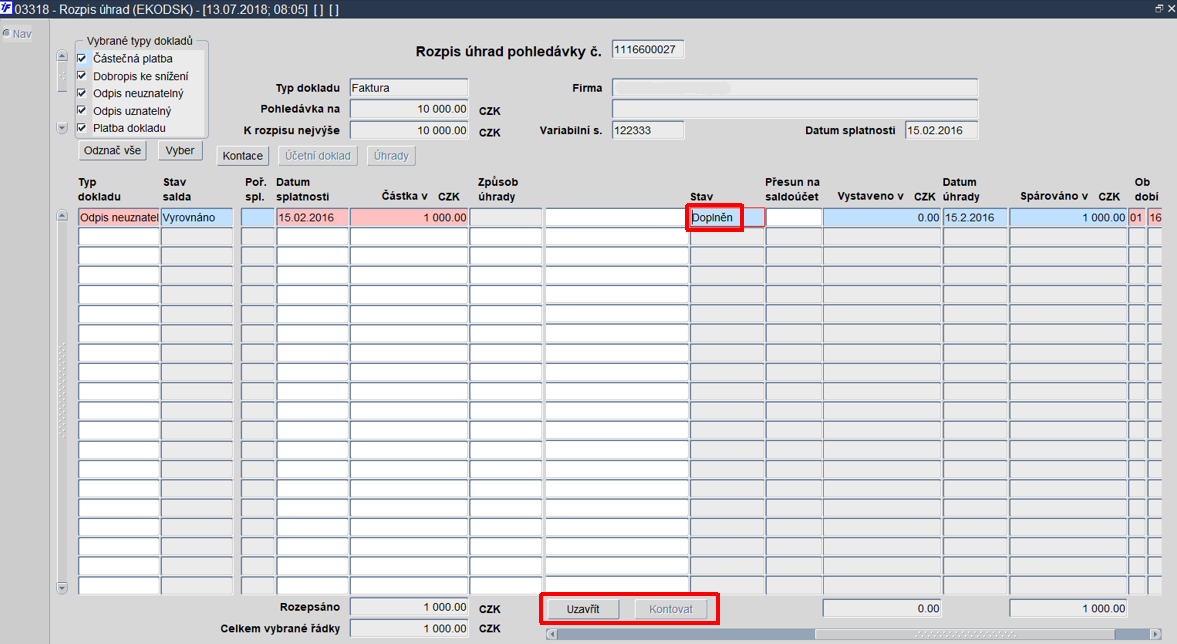Viewport: 1177px width, 644px height.
Task: Click table scroll-up arrow at left
Action: (62, 216)
